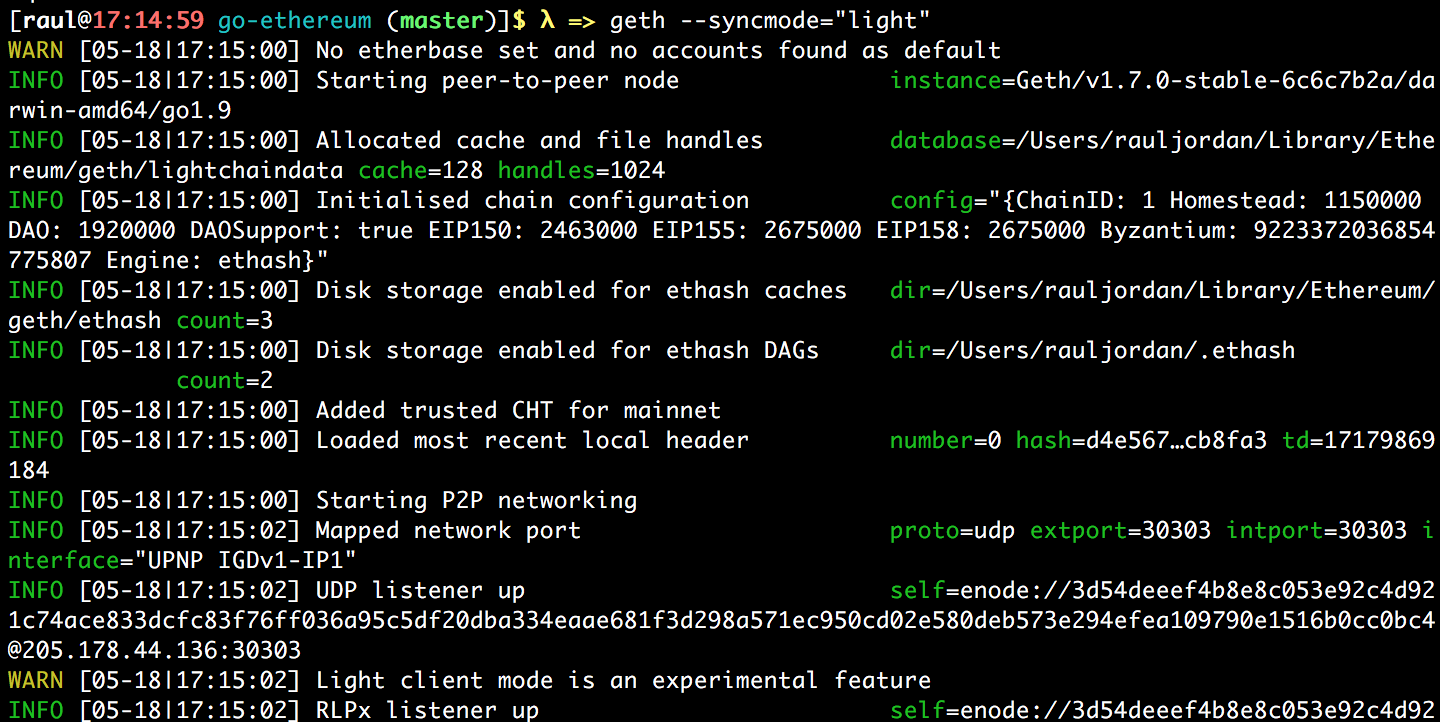Screen dimensions: 1440x722
Task: Click the 'extport=30303' value
Action: pyautogui.click(x=1120, y=530)
